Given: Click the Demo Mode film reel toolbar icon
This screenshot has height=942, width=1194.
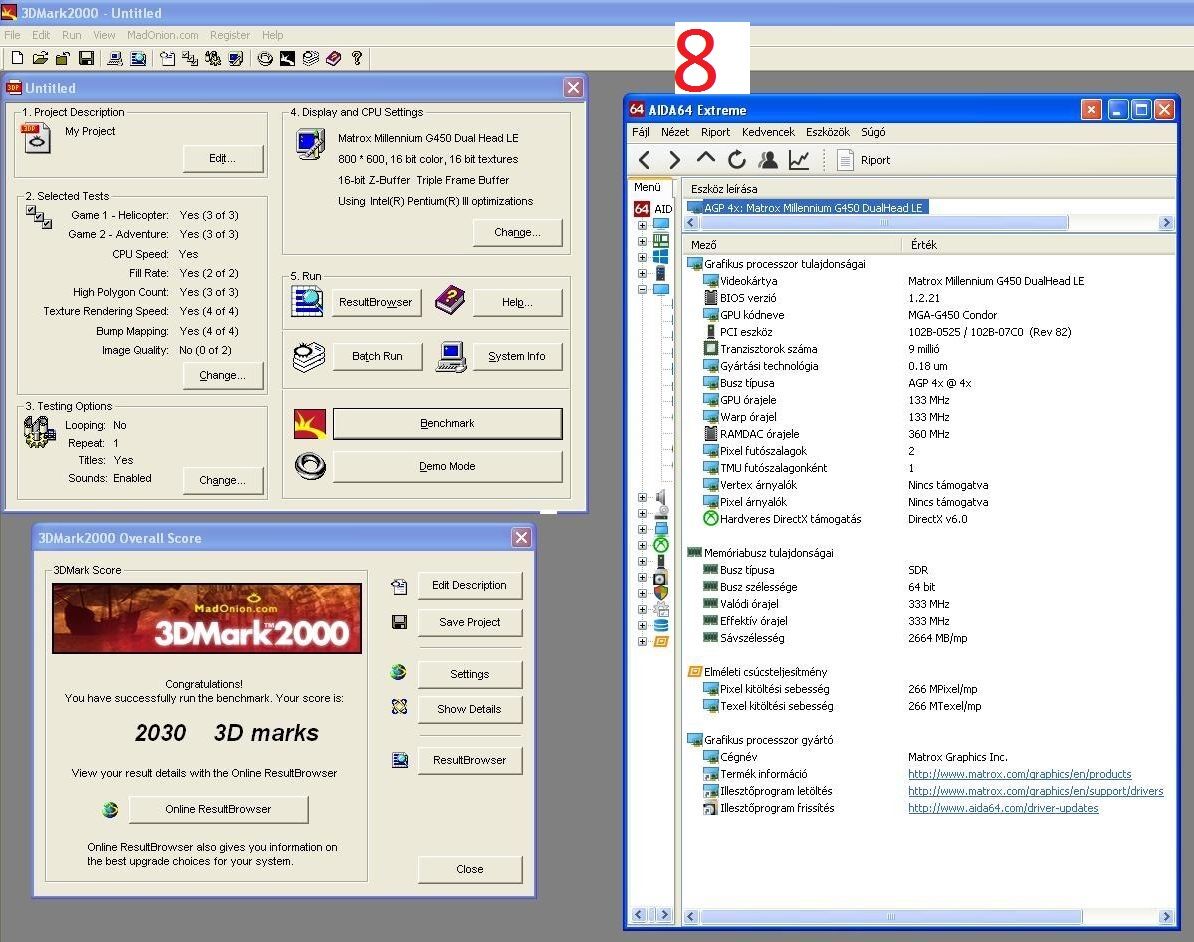Looking at the screenshot, I should (x=265, y=58).
